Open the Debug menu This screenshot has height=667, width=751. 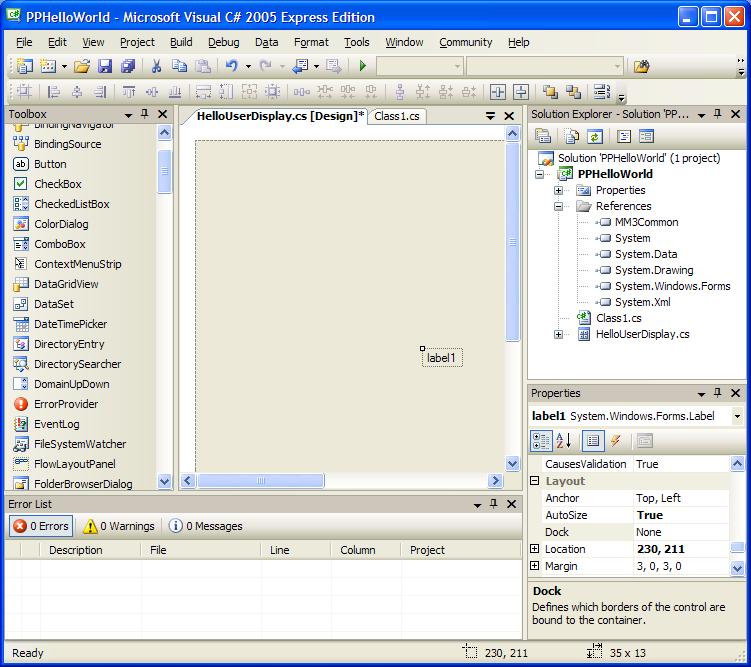tap(224, 42)
